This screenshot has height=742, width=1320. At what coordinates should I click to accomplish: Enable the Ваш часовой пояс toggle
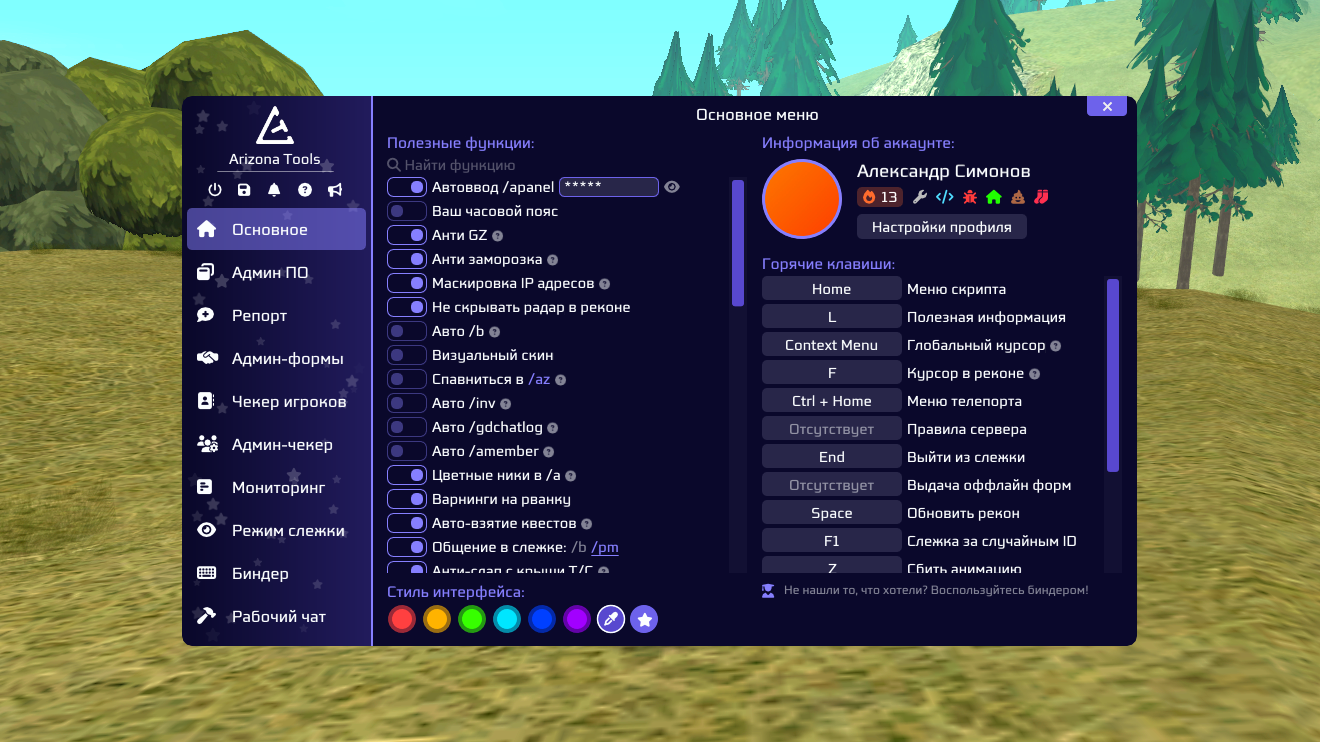(x=407, y=211)
